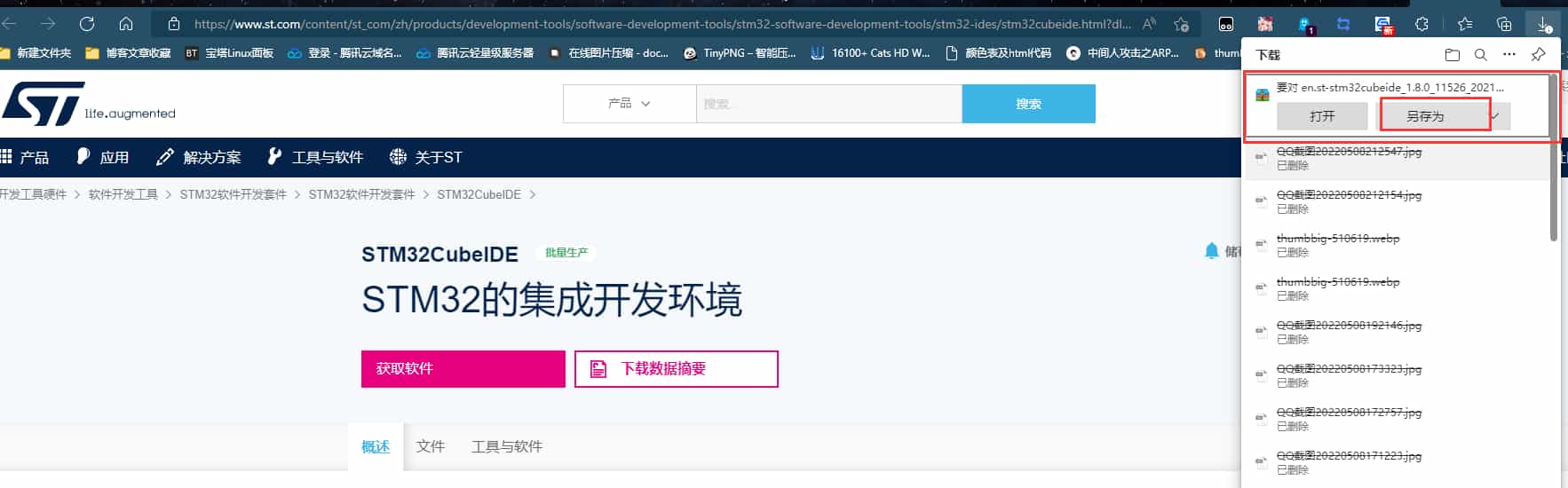Expand the 另存为 dropdown arrow

[1495, 116]
